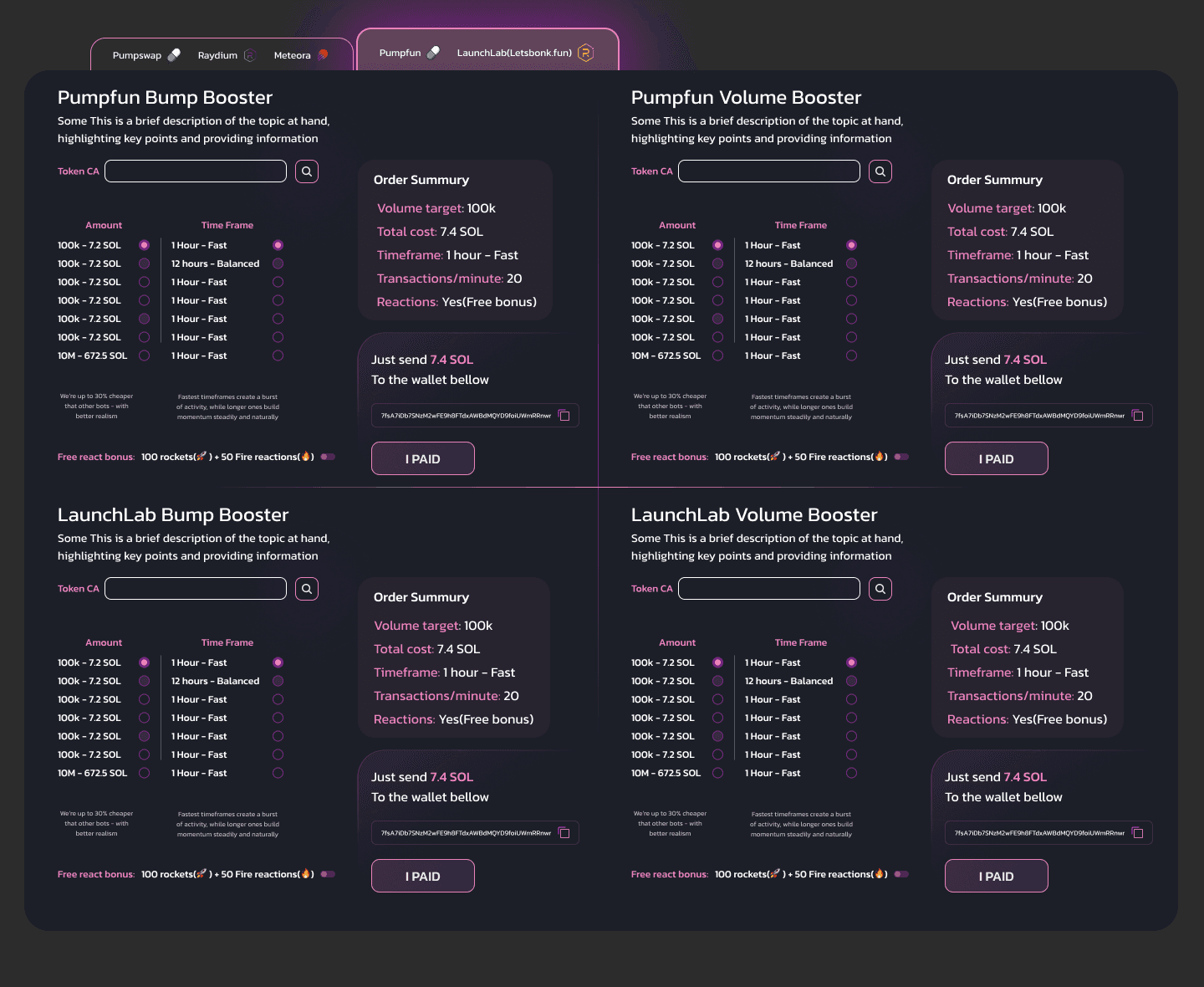The width and height of the screenshot is (1204, 987).
Task: Toggle Free react bonus in LaunchLab Bump Booster
Action: point(328,874)
